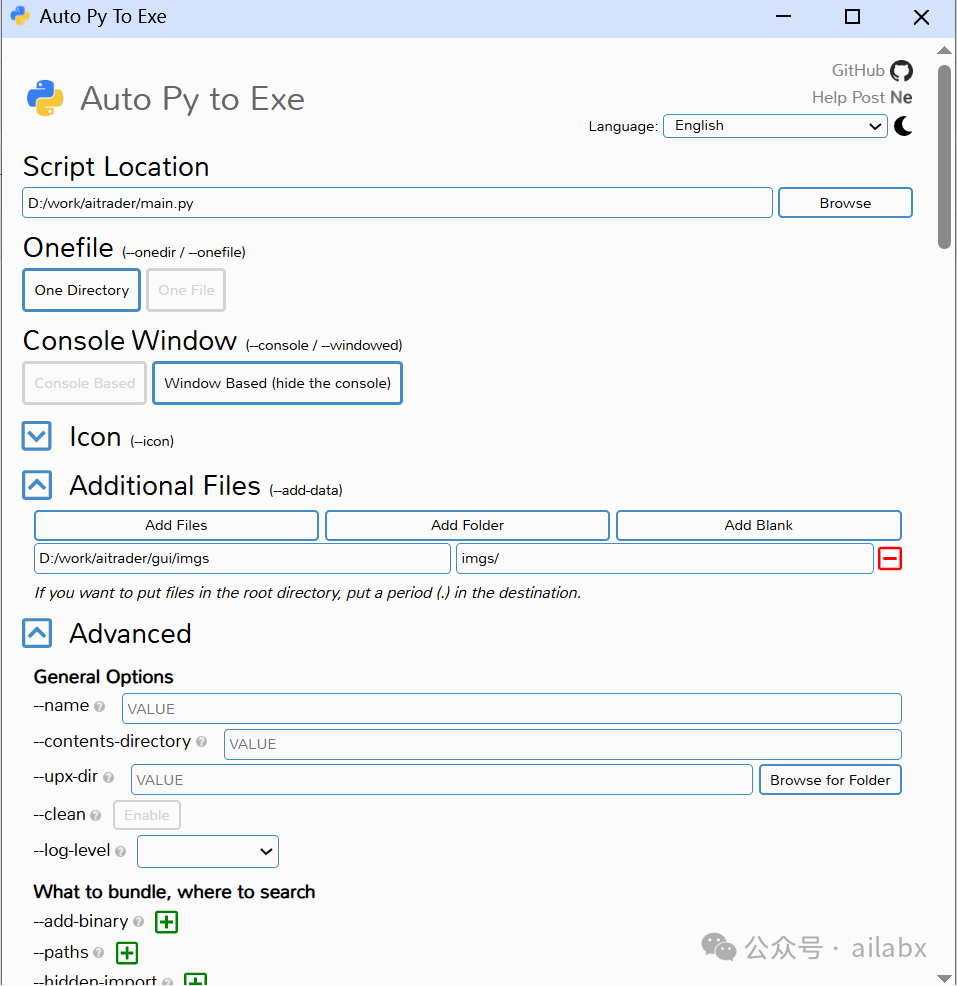Add a --hidden-import entry with the green plus
The width and height of the screenshot is (957, 986).
click(x=196, y=980)
